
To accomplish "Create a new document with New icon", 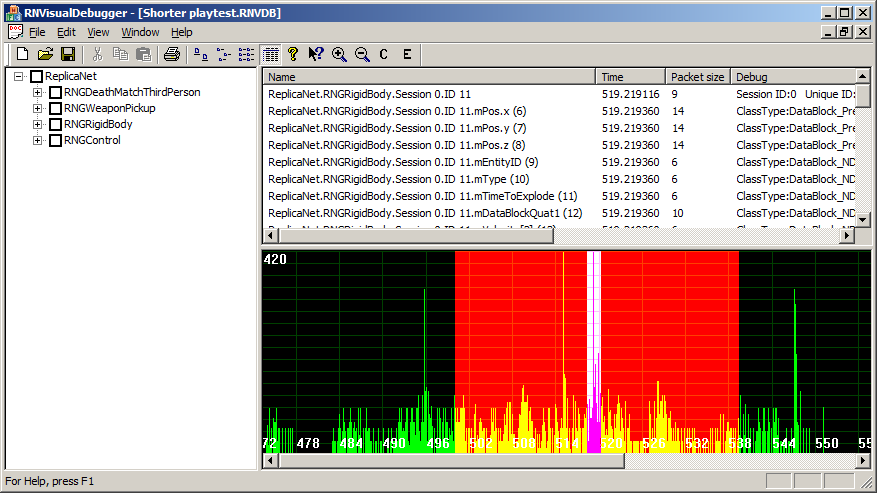I will 22,54.
